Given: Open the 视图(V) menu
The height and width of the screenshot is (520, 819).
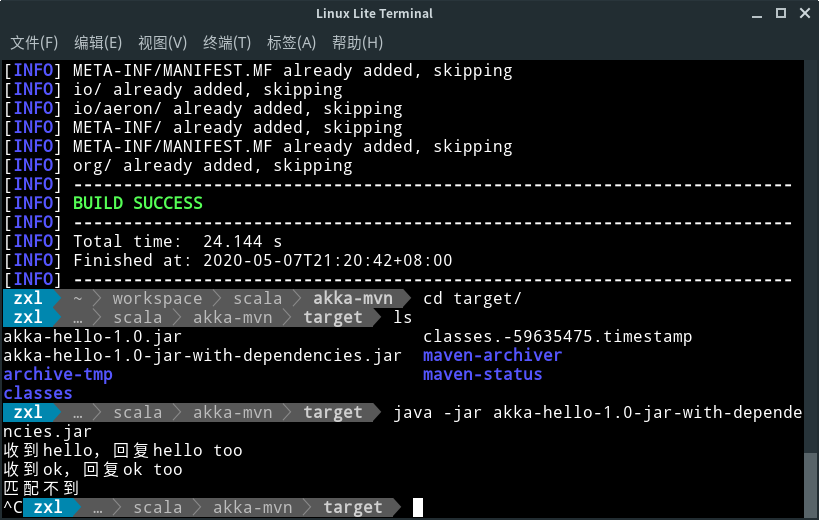Looking at the screenshot, I should click(162, 42).
